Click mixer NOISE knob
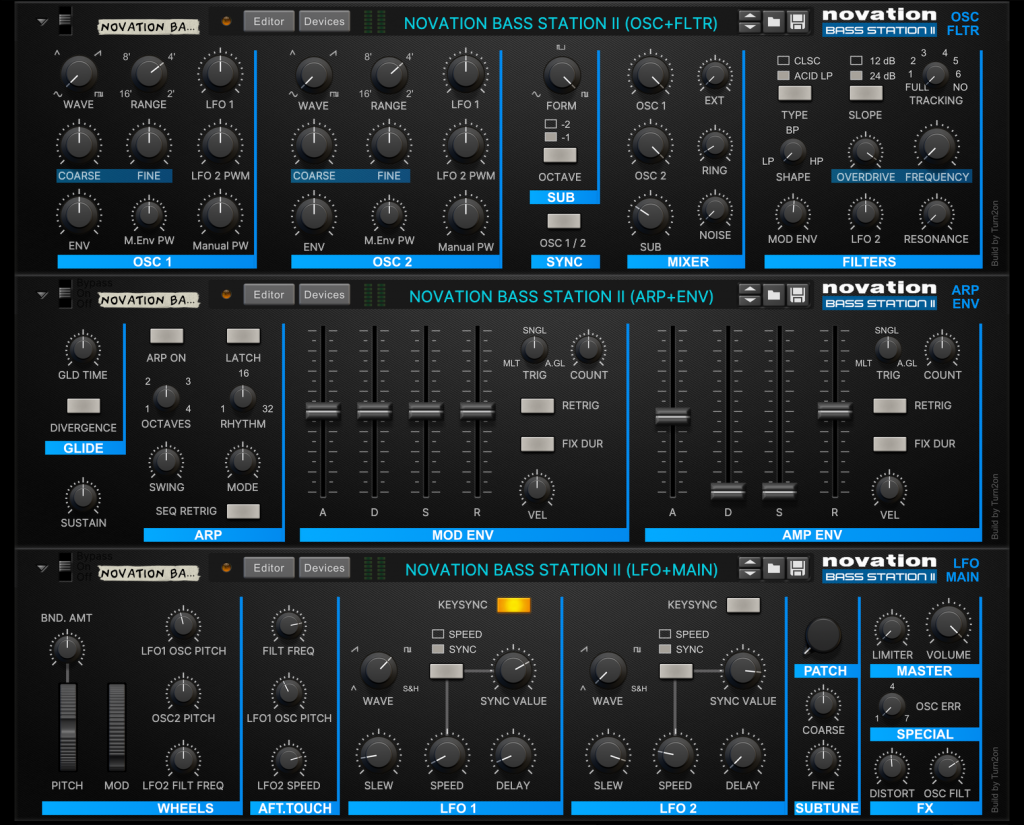The image size is (1024, 825). 714,209
